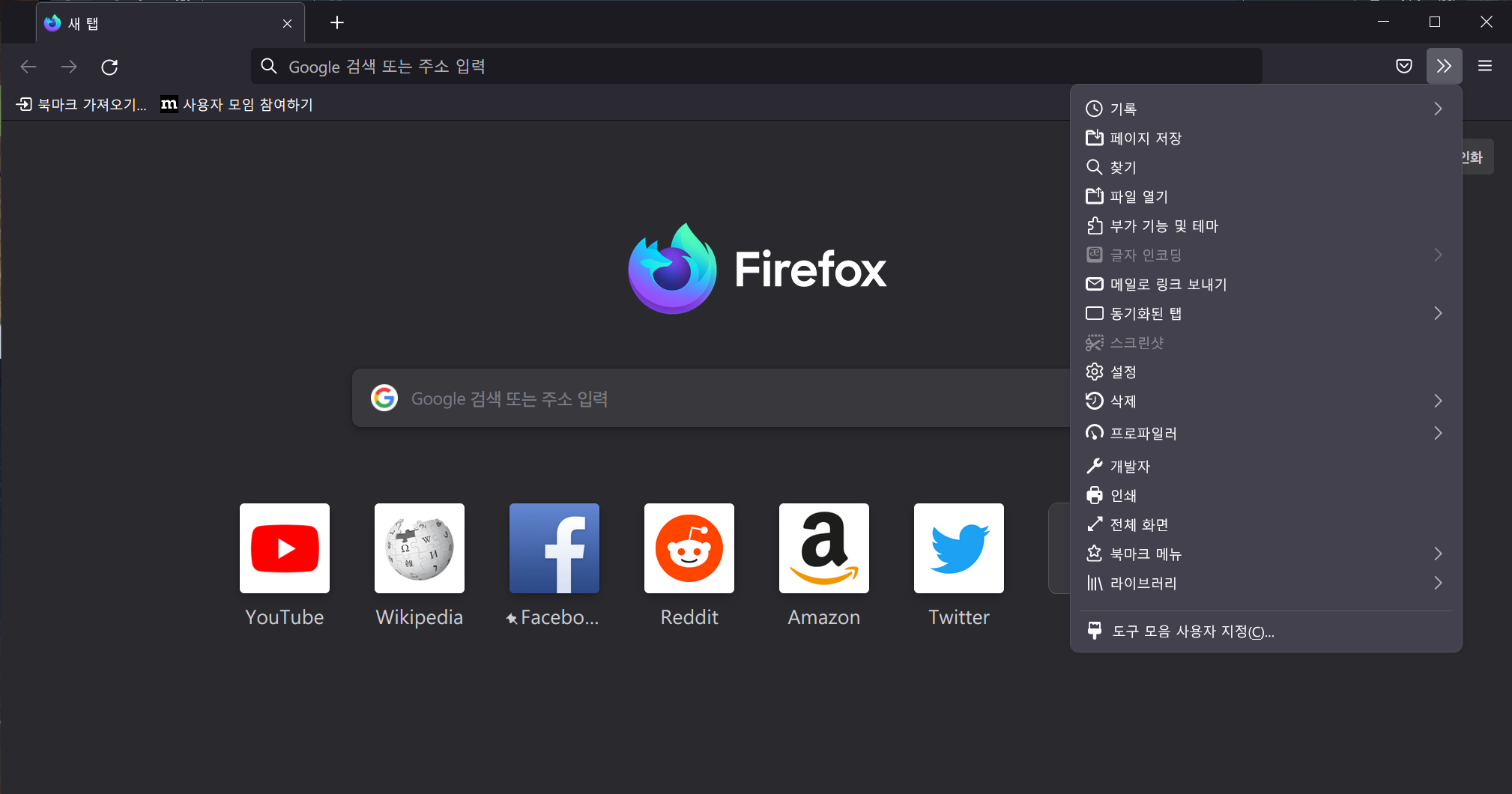
Task: Expand the 라이브러리 submenu chevron
Action: [1438, 583]
